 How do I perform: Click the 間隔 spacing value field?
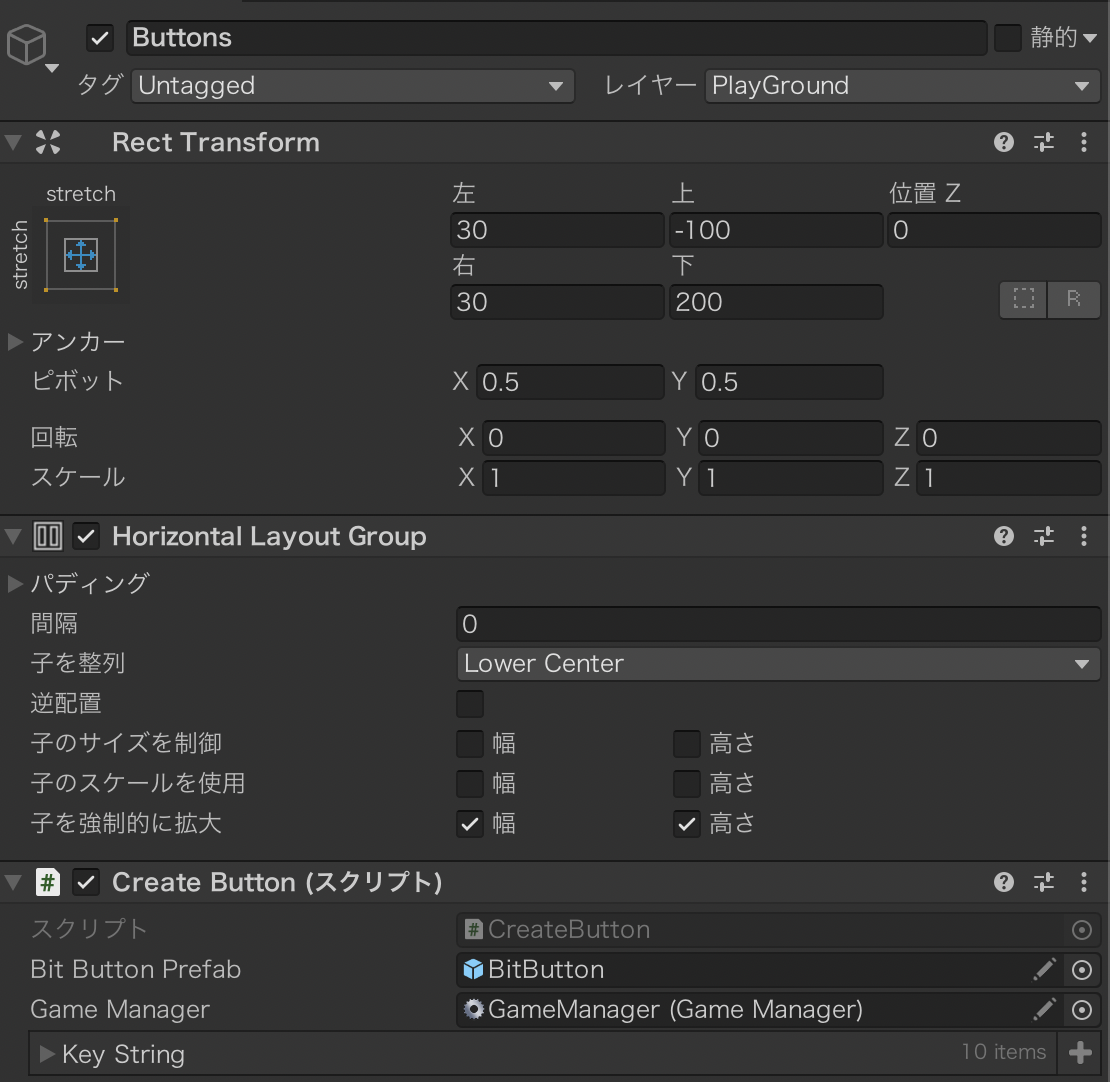coord(778,624)
